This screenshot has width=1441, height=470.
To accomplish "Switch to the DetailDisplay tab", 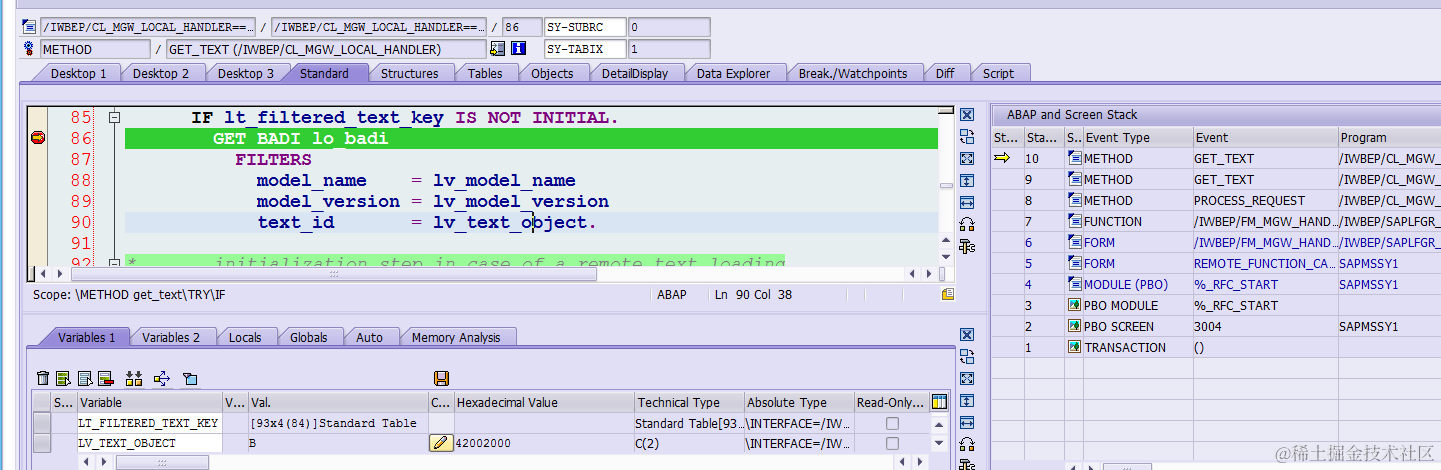I will [x=635, y=73].
